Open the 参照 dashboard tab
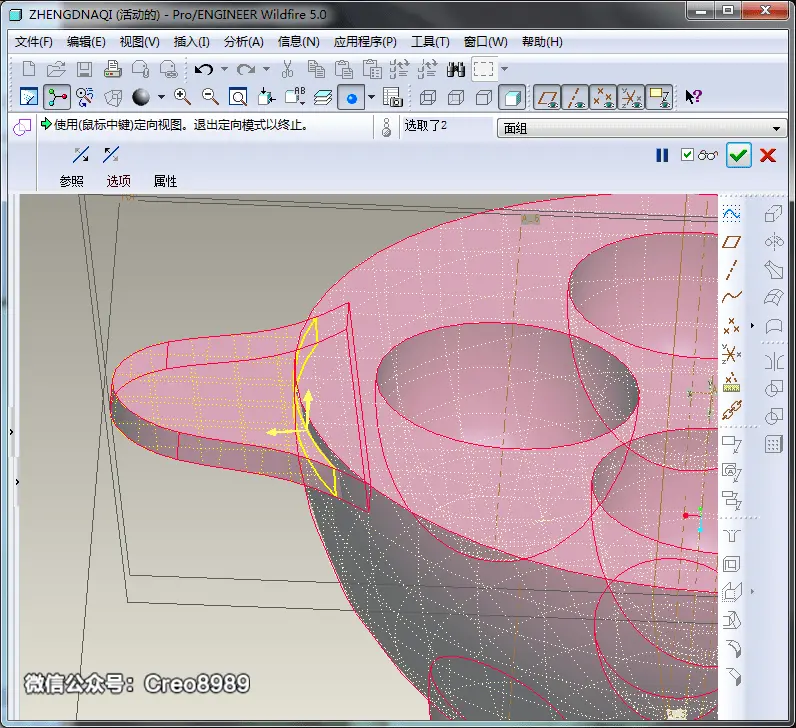This screenshot has width=796, height=728. [72, 181]
